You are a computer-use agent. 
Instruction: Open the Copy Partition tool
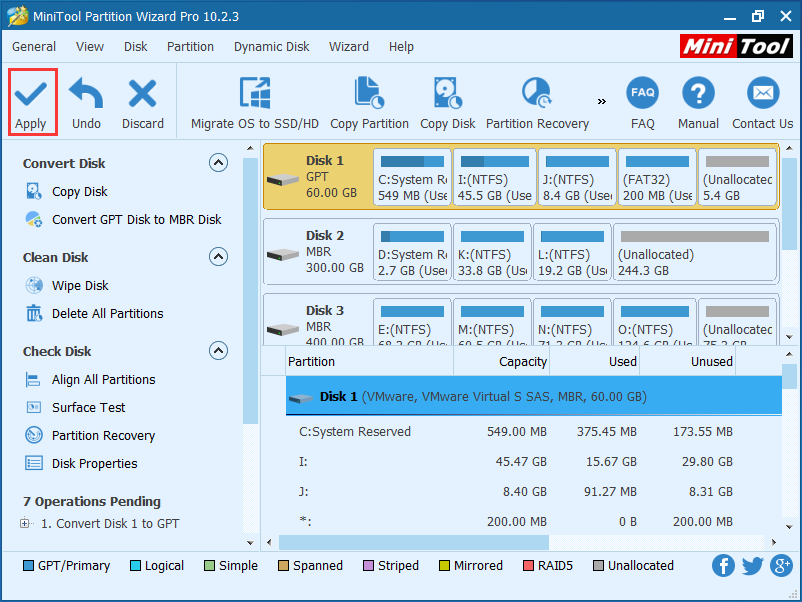click(x=369, y=102)
